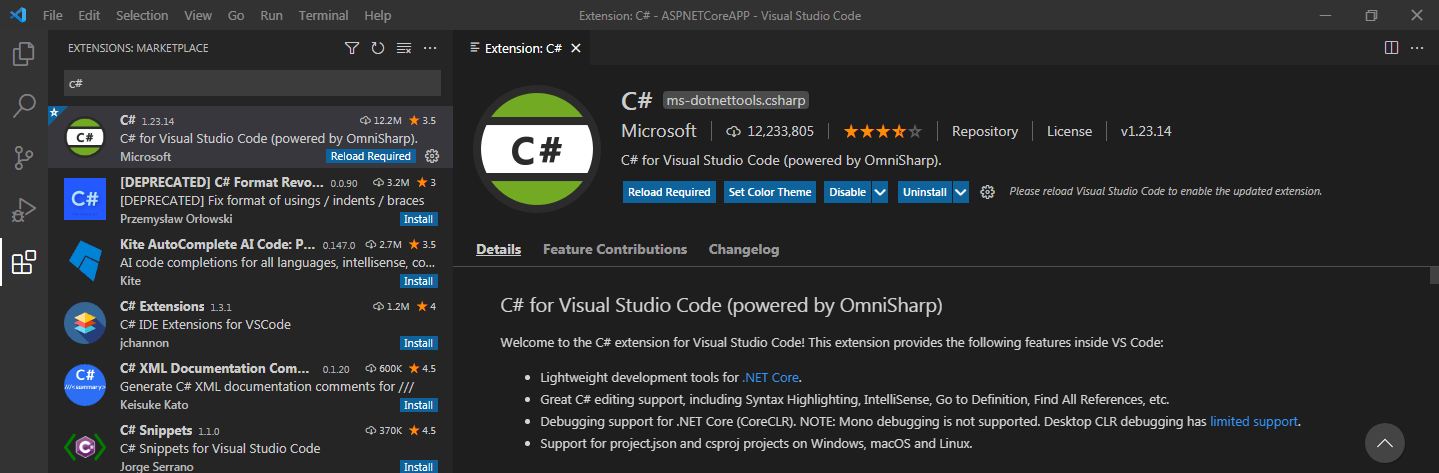Install Kite AutoComplete AI Code

[x=418, y=281]
